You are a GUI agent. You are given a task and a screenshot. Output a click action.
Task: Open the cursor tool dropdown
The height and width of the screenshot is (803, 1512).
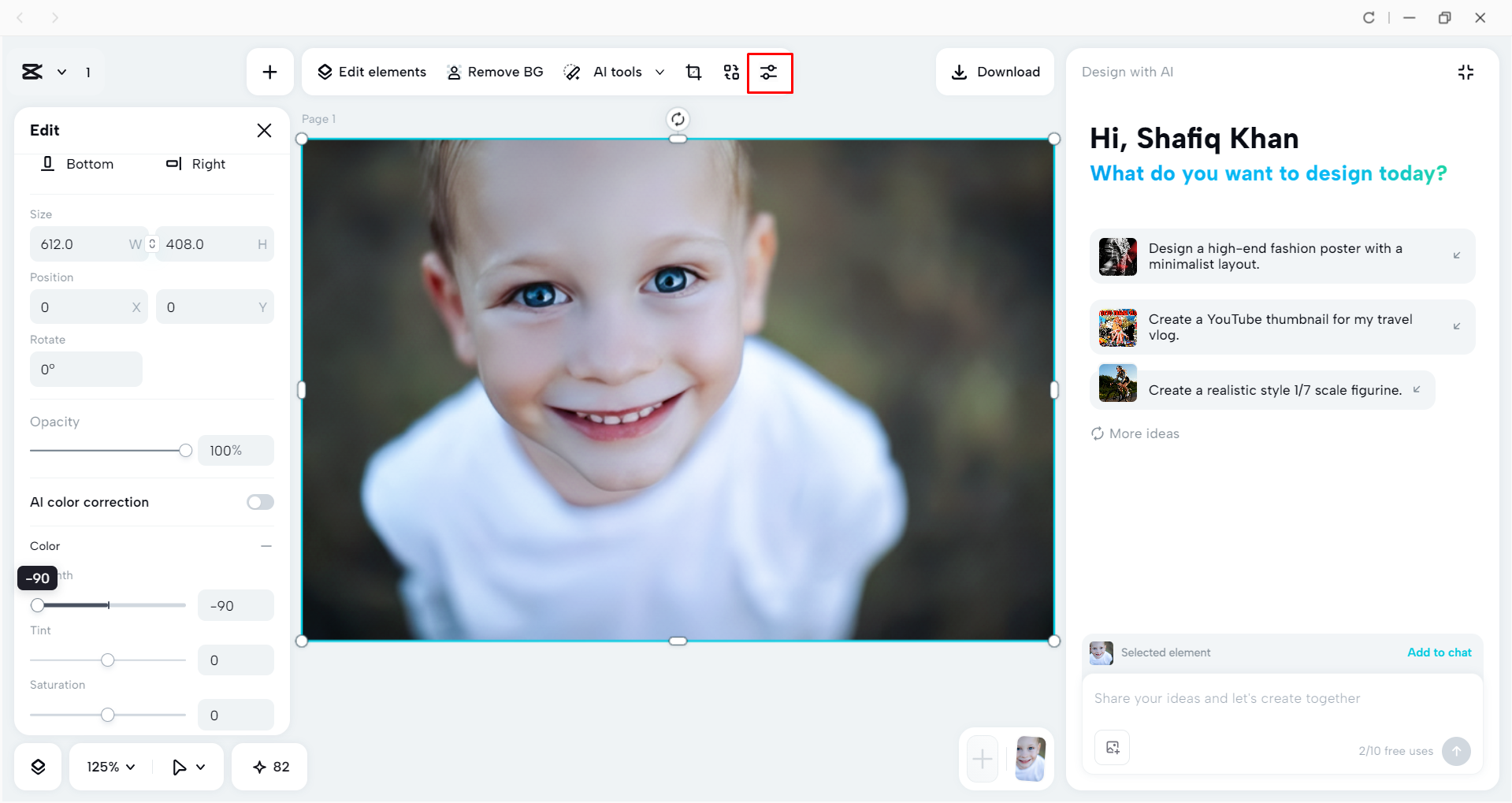[x=188, y=765]
